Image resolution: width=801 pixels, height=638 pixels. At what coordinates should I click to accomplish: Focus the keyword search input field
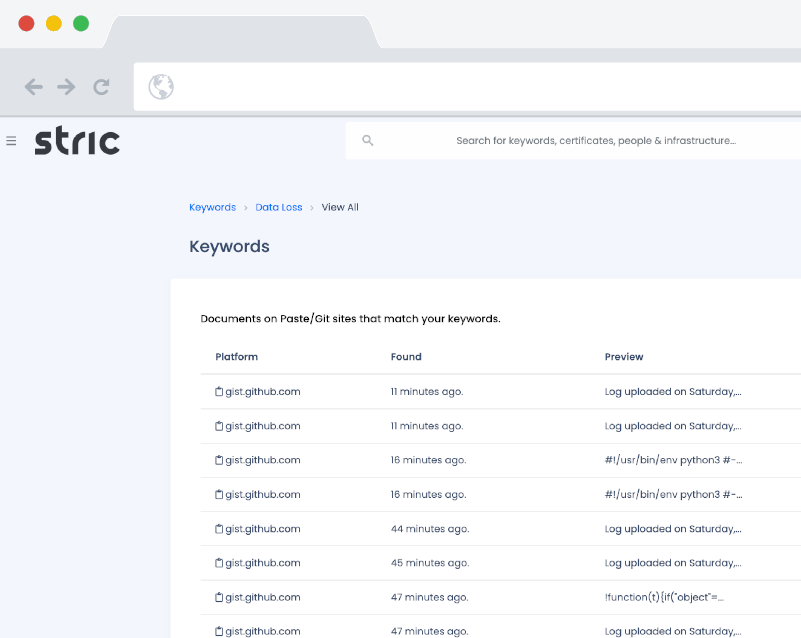pos(595,141)
